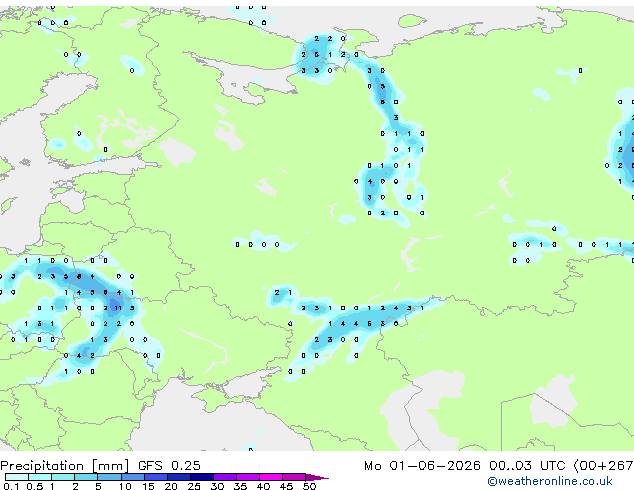The image size is (634, 490).
Task: Click the over-50 mm legend arrow tip
Action: click(x=317, y=477)
